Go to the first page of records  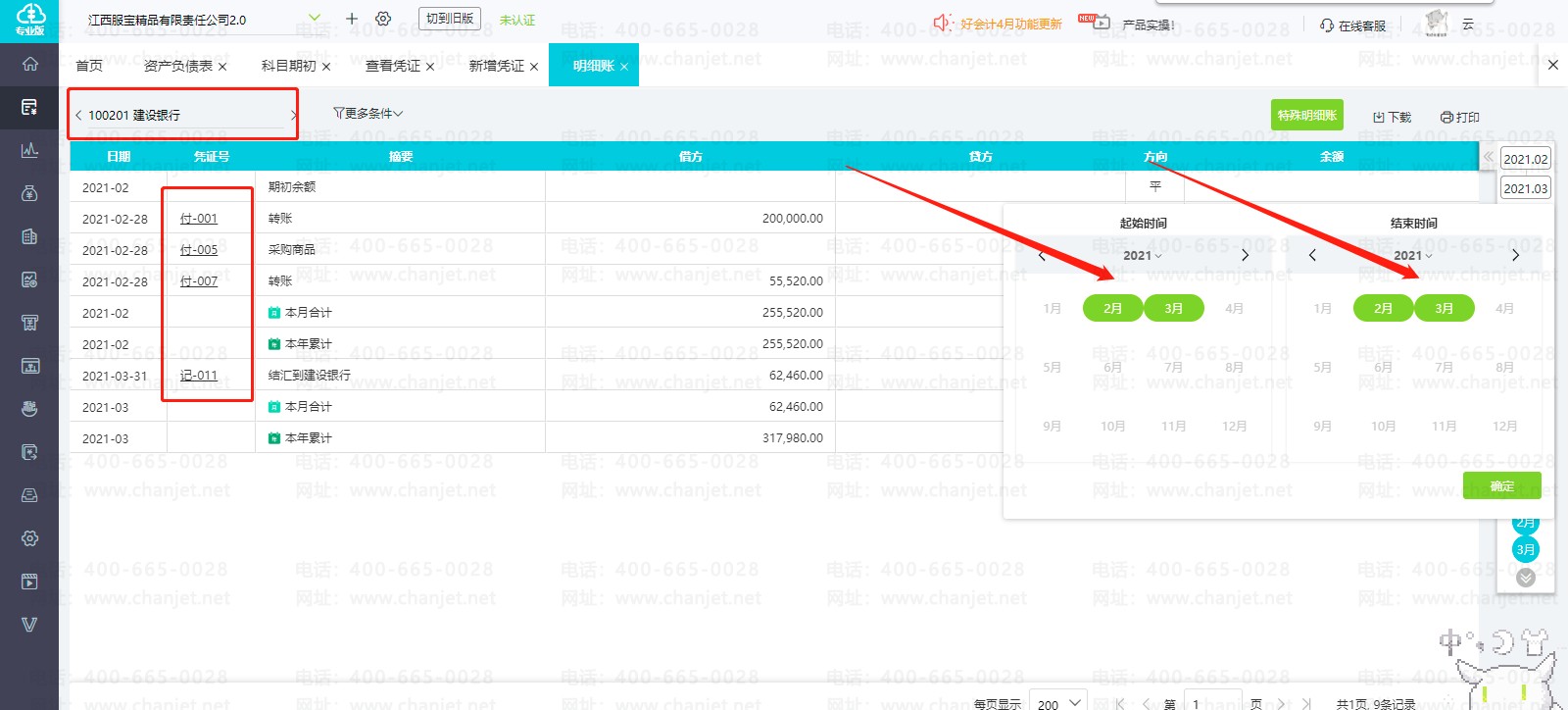[1120, 704]
